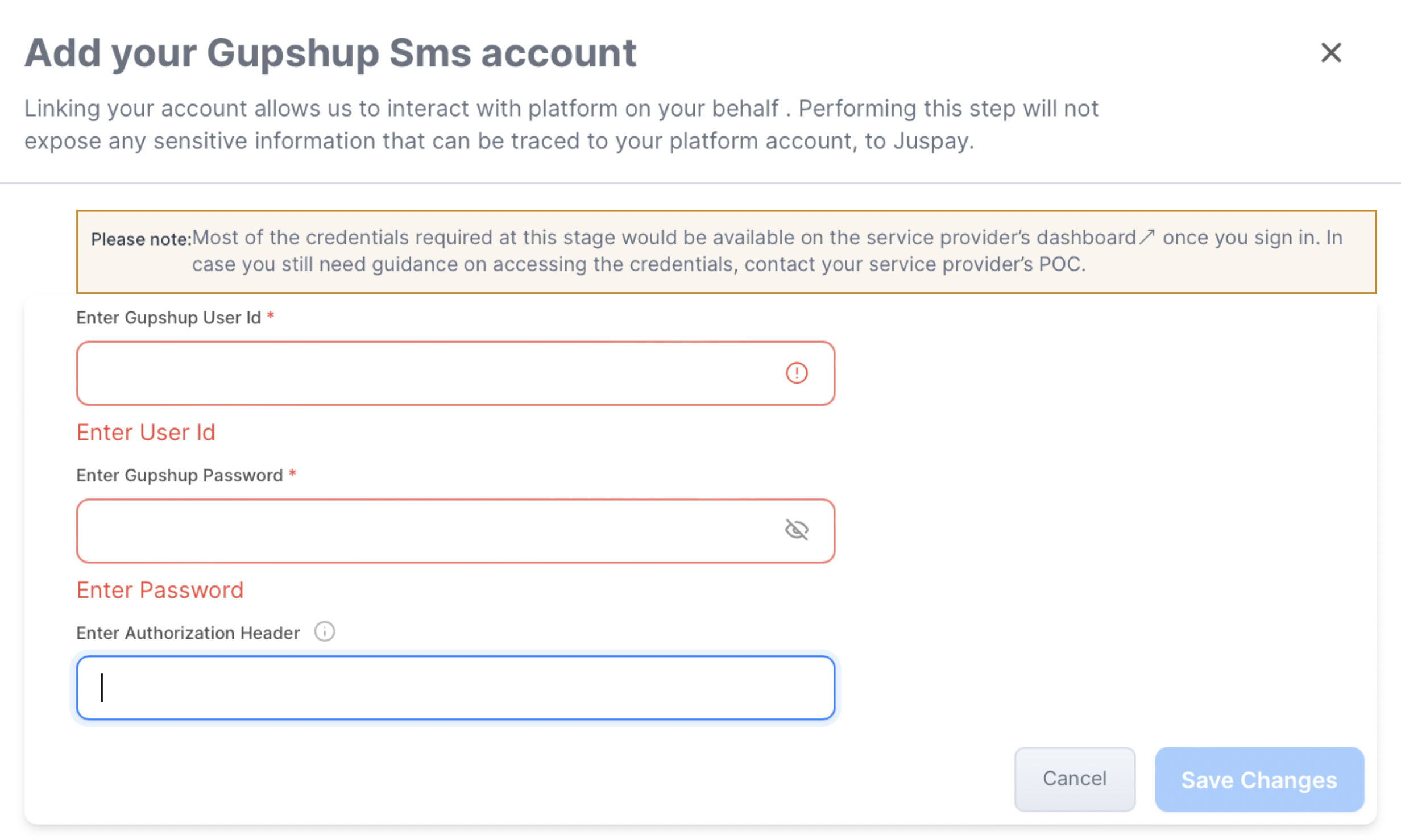The height and width of the screenshot is (840, 1401).
Task: Click the "Enter Gupshup Password" label
Action: 179,475
